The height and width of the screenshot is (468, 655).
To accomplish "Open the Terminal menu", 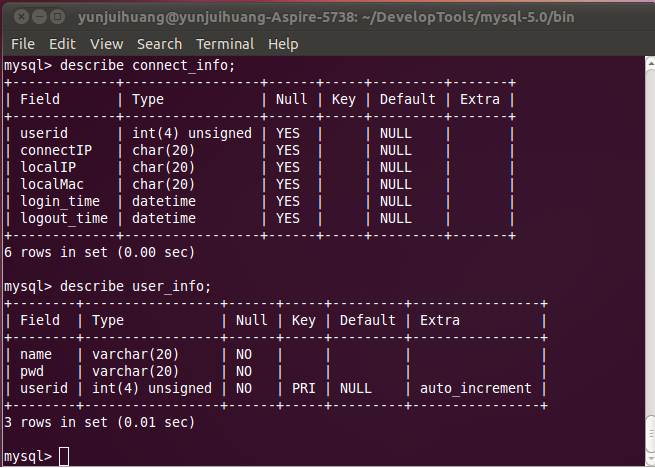I will pos(225,44).
